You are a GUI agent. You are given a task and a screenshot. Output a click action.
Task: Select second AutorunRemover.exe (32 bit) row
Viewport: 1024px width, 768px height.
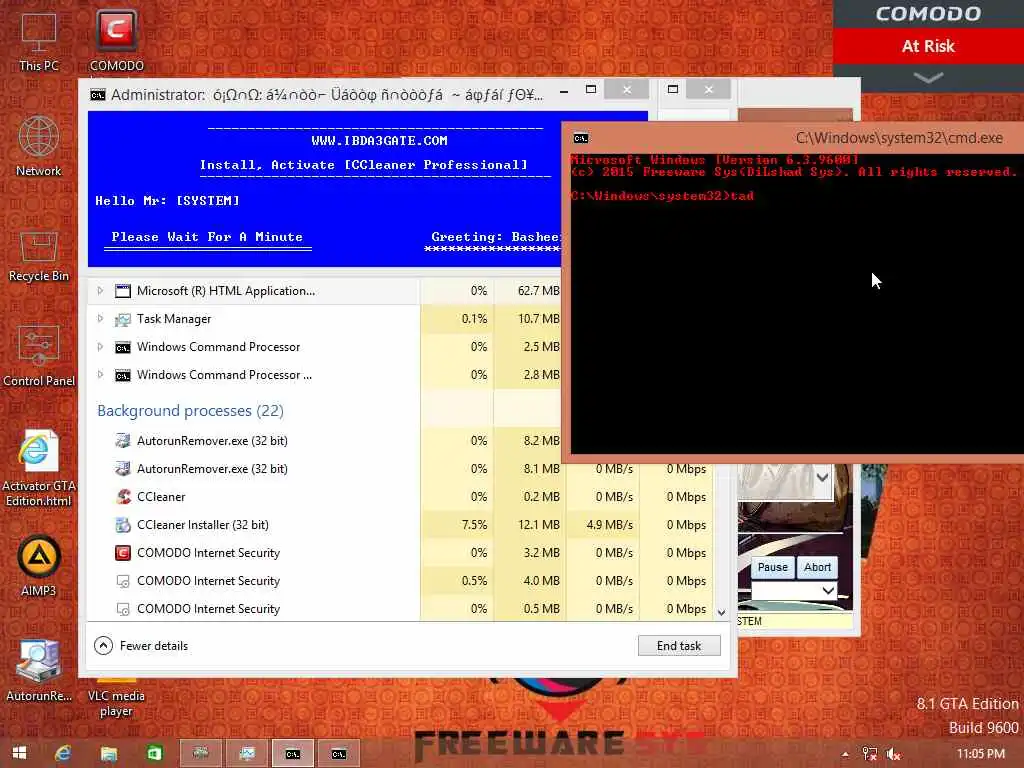tap(401, 469)
